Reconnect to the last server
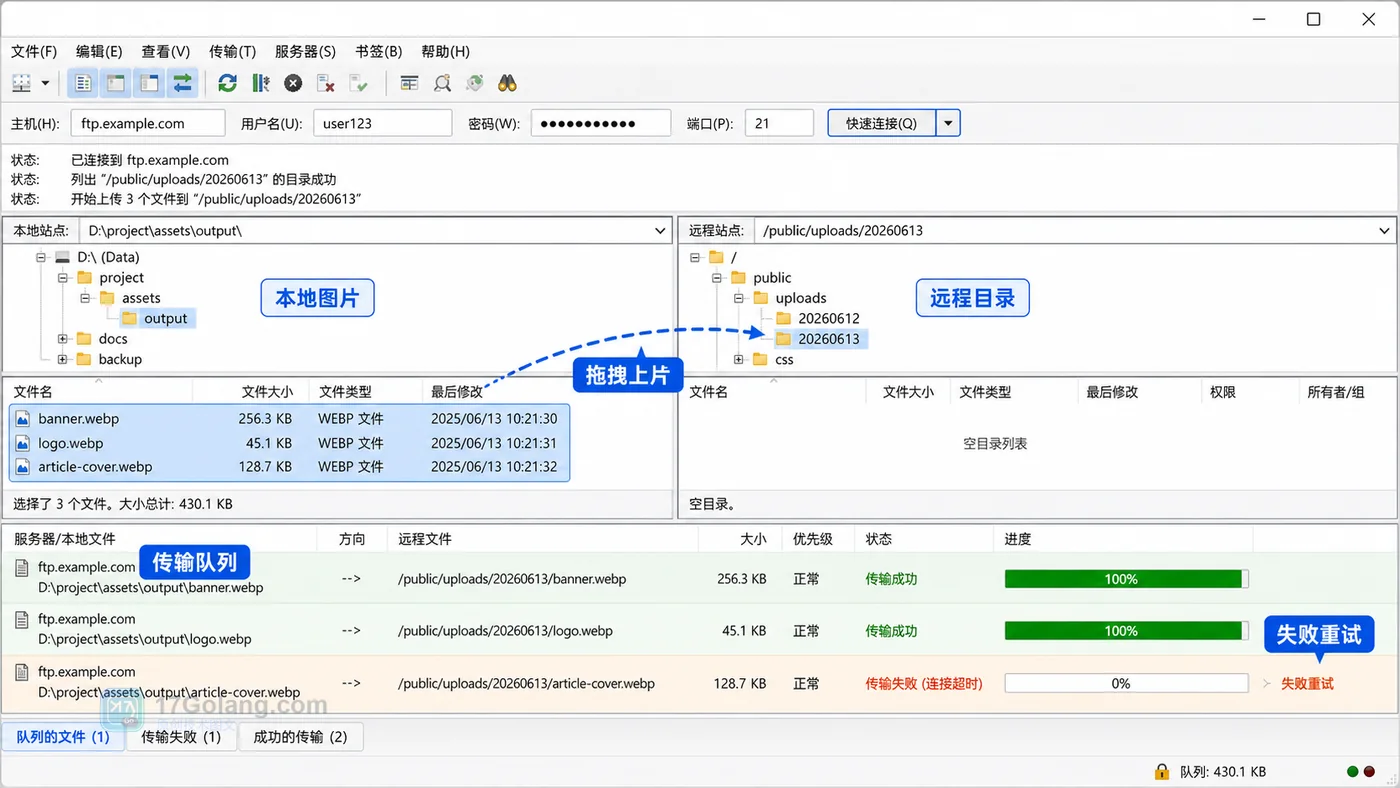The image size is (1400, 788). point(358,83)
